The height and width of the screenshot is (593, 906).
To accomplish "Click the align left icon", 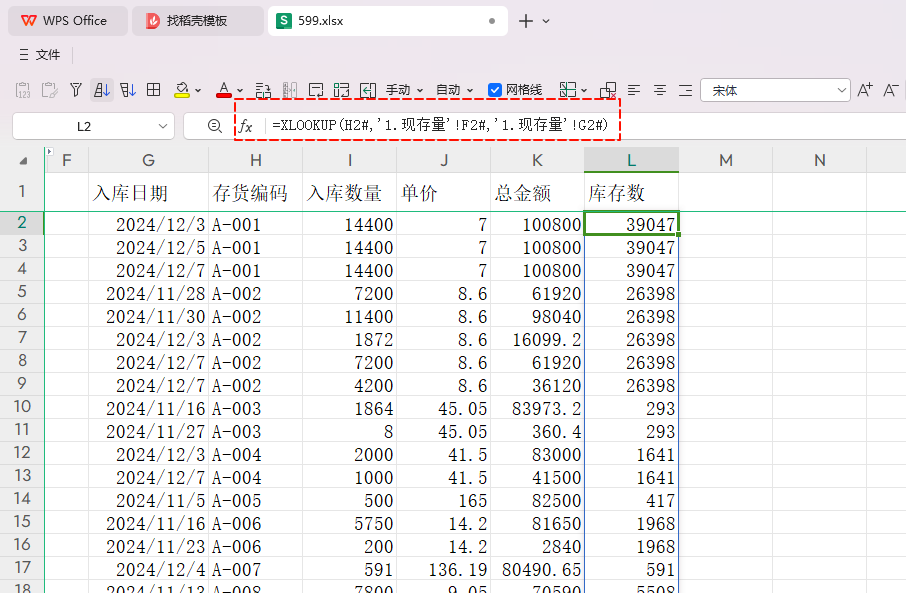I will click(634, 90).
